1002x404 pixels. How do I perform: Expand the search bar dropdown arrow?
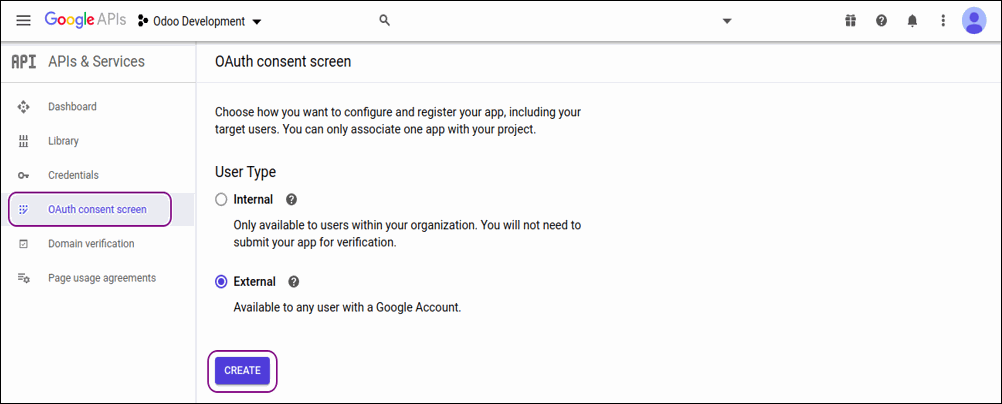click(727, 21)
